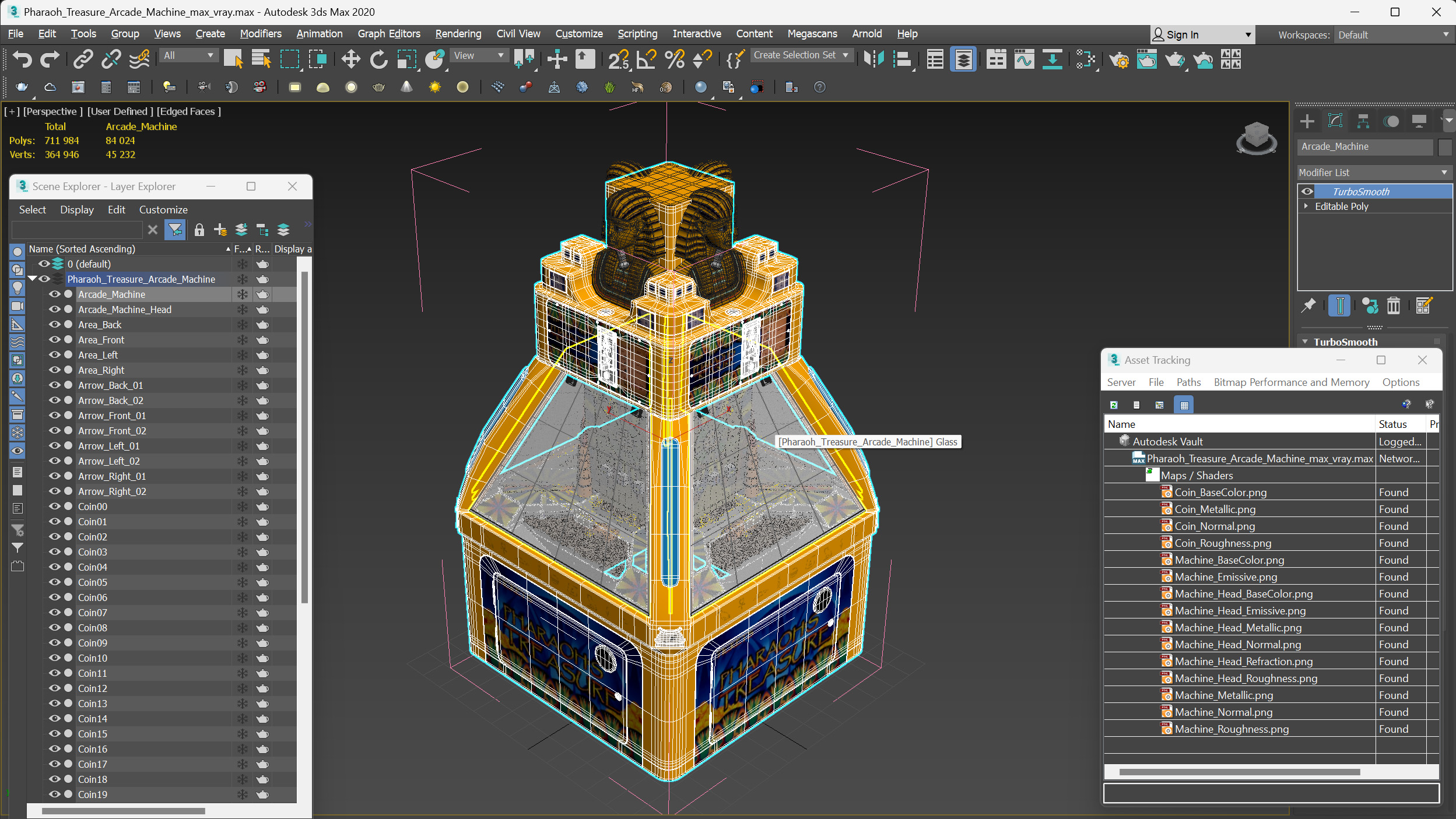This screenshot has height=819, width=1456.
Task: Activate the Select and Rotate tool
Action: 378,59
